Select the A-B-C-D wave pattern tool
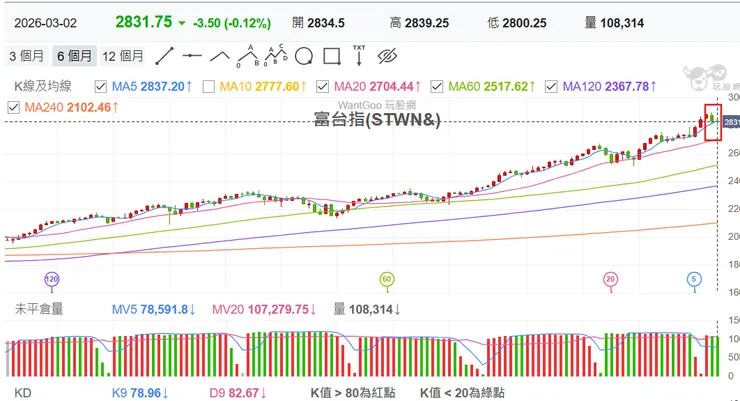Screen dimensions: 740x401 click(x=276, y=56)
